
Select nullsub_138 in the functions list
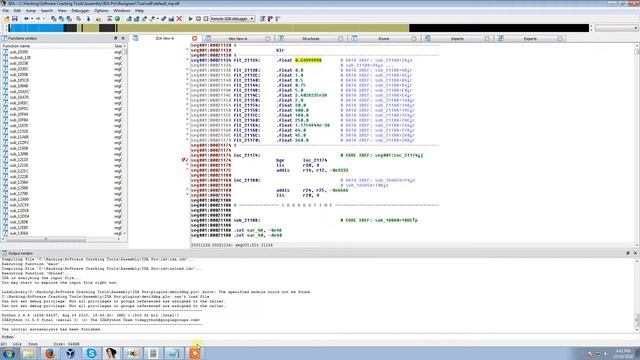20,58
